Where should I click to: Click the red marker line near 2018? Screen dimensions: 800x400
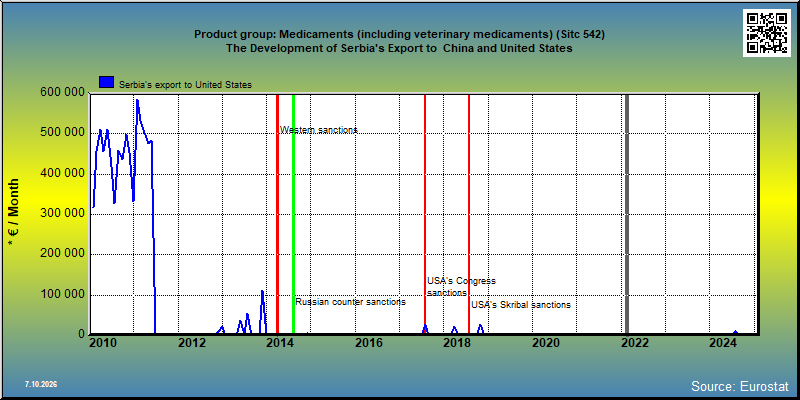(469, 214)
